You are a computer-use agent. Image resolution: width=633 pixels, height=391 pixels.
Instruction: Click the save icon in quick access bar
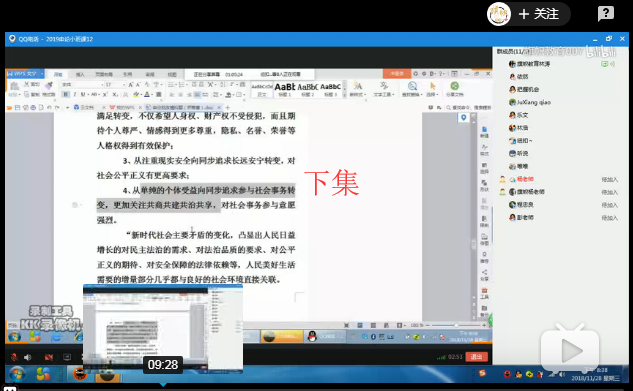(x=17, y=107)
